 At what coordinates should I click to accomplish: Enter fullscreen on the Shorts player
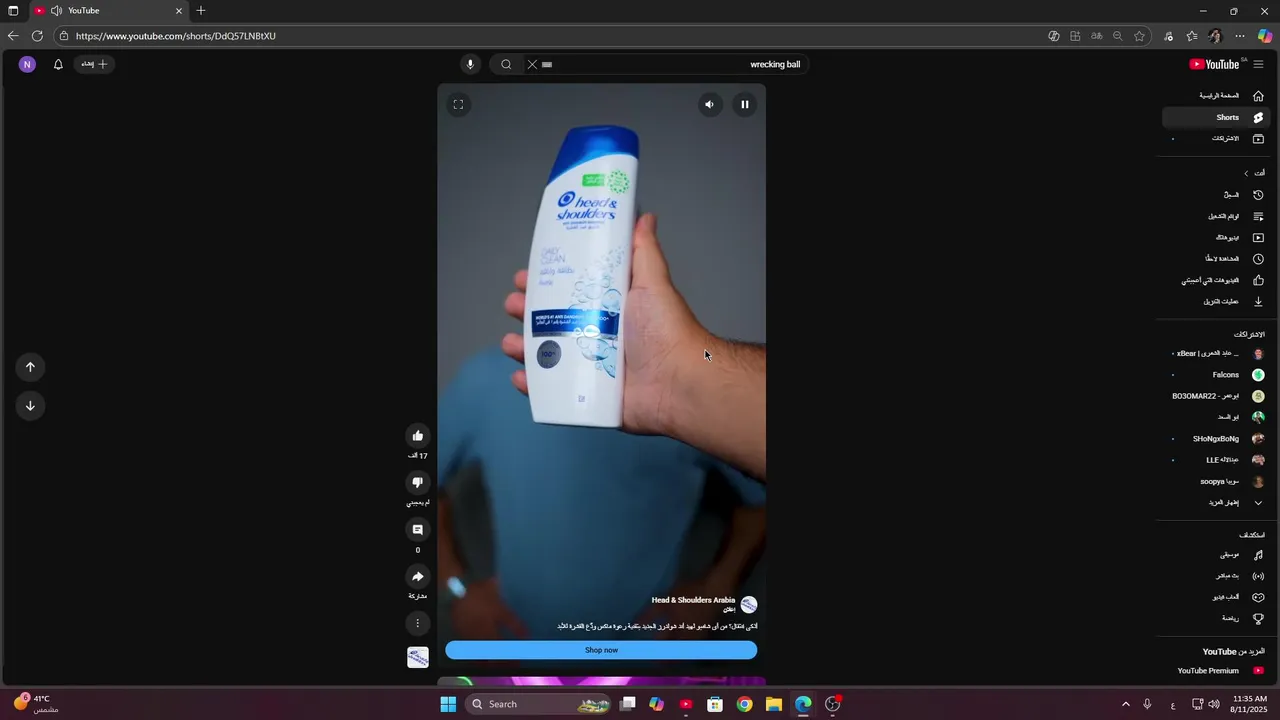click(x=458, y=104)
